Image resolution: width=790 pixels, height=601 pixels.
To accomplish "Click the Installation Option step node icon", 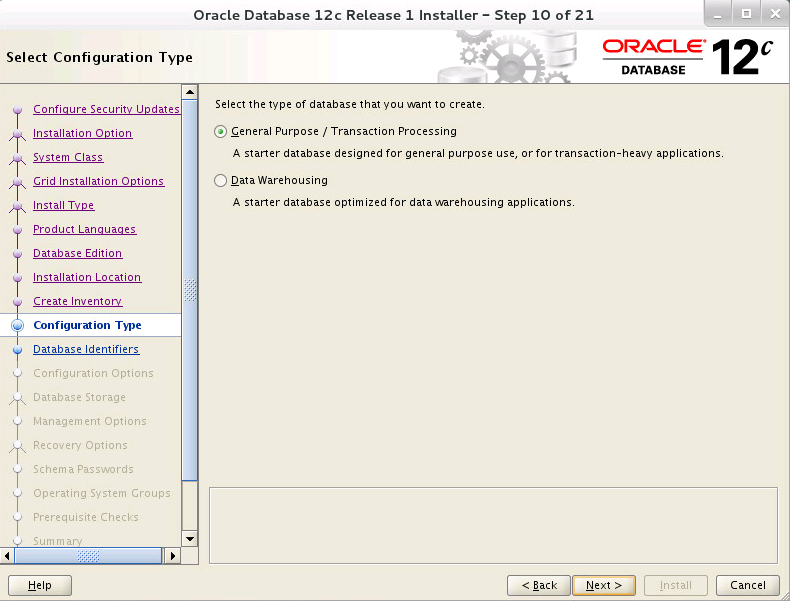I will tap(18, 134).
